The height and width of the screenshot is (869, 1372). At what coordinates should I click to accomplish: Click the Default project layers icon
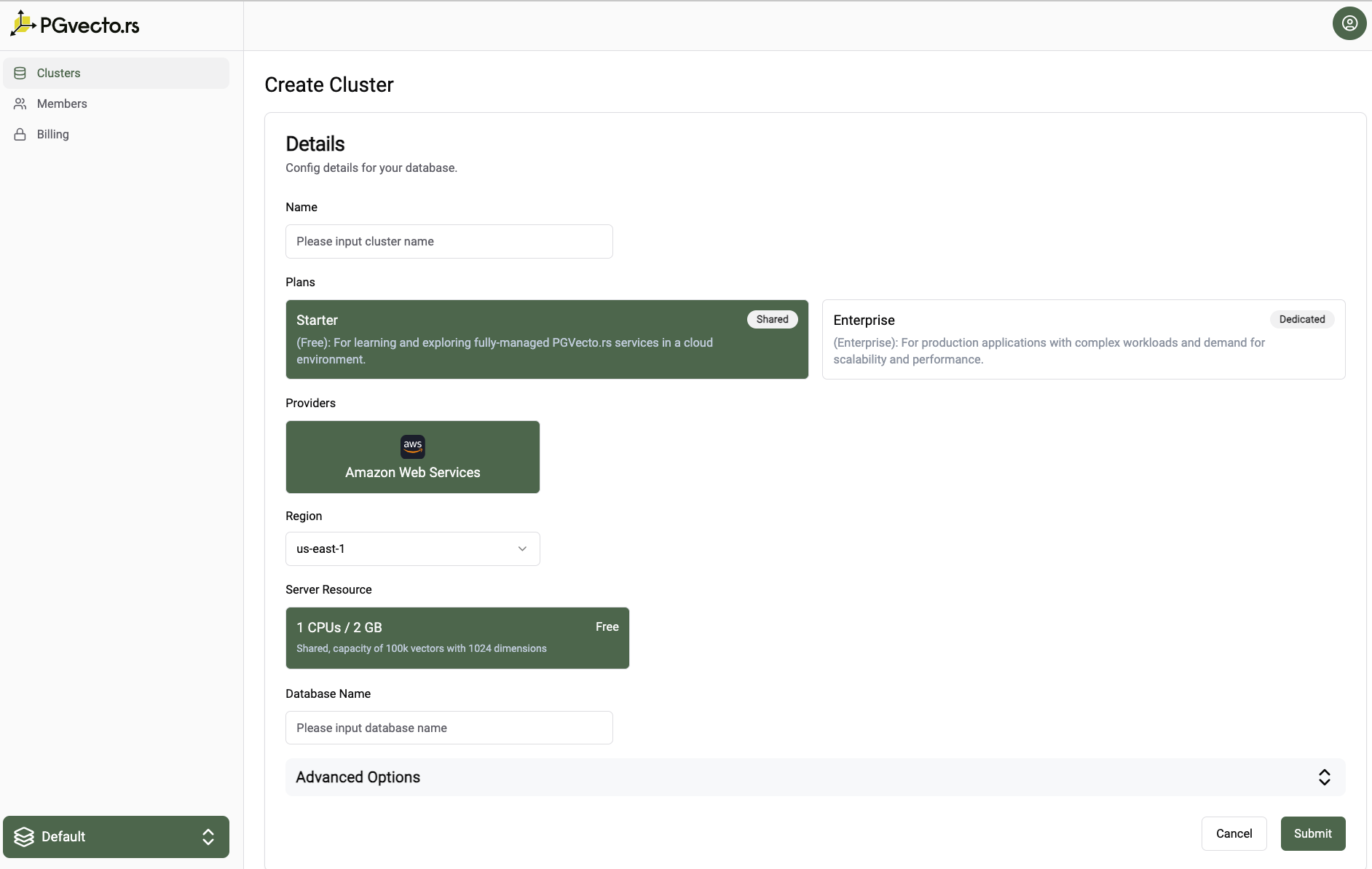pyautogui.click(x=24, y=837)
